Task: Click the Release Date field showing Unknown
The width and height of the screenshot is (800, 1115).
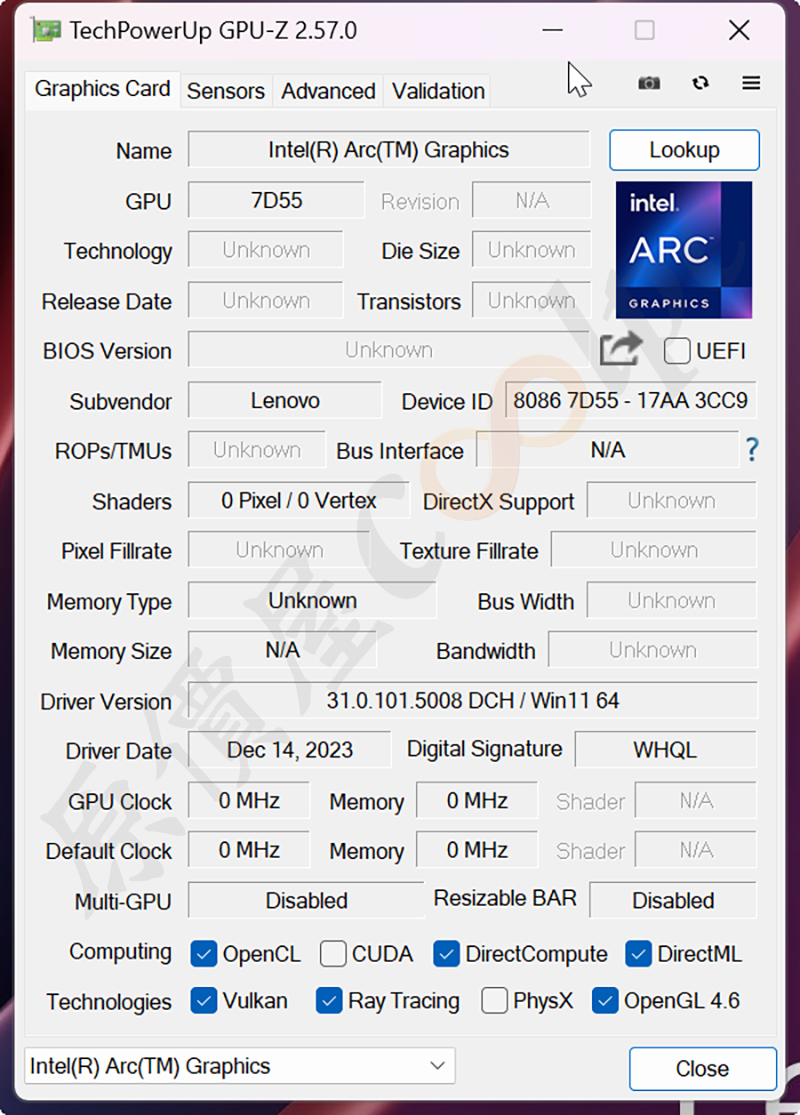Action: pyautogui.click(x=265, y=301)
